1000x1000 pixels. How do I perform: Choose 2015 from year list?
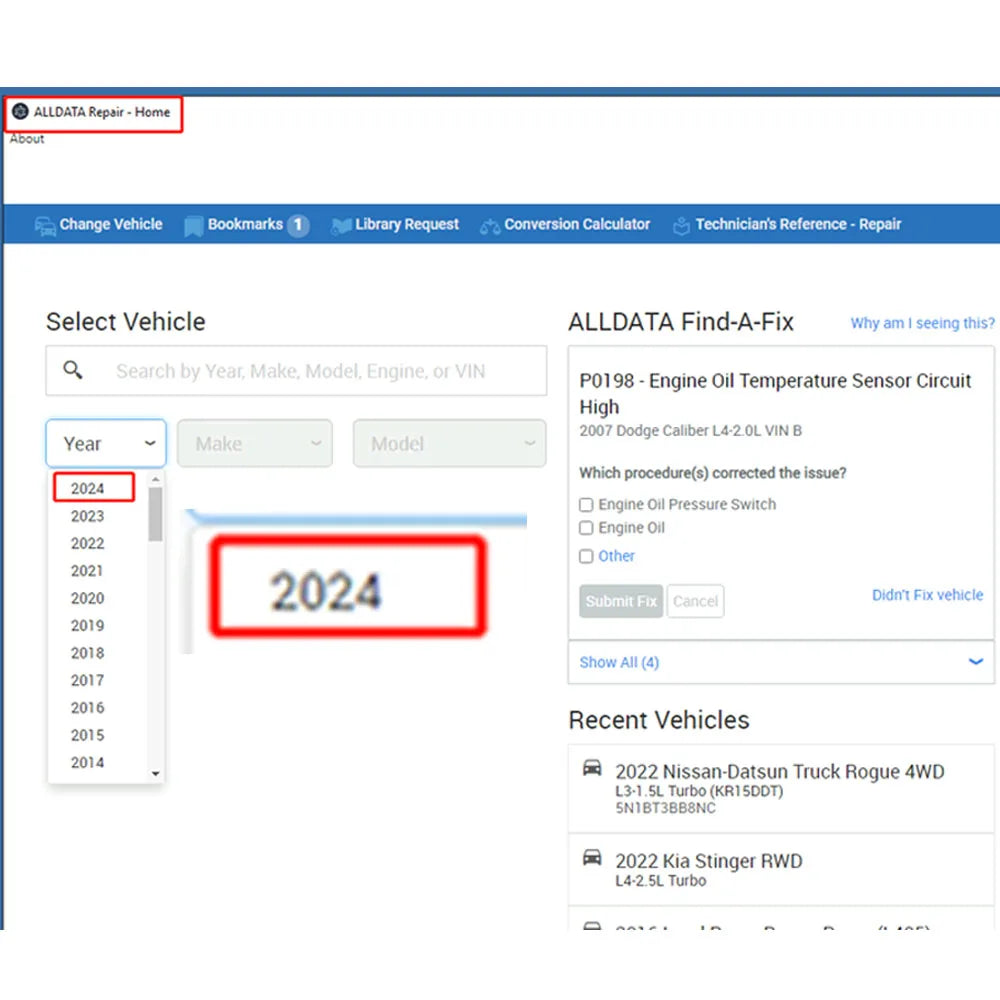87,735
